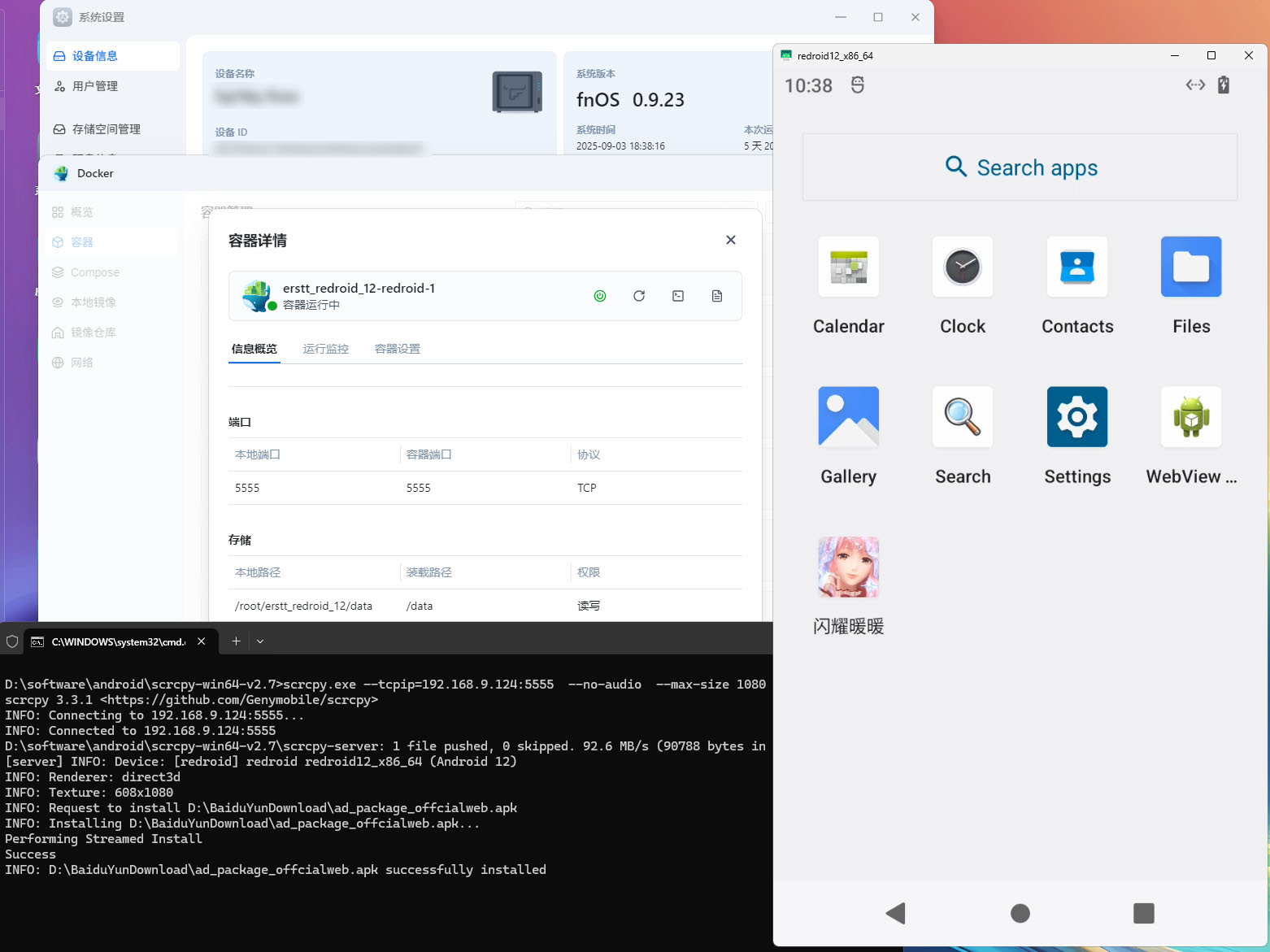1270x952 pixels.
Task: Open container terminal icon
Action: [678, 296]
